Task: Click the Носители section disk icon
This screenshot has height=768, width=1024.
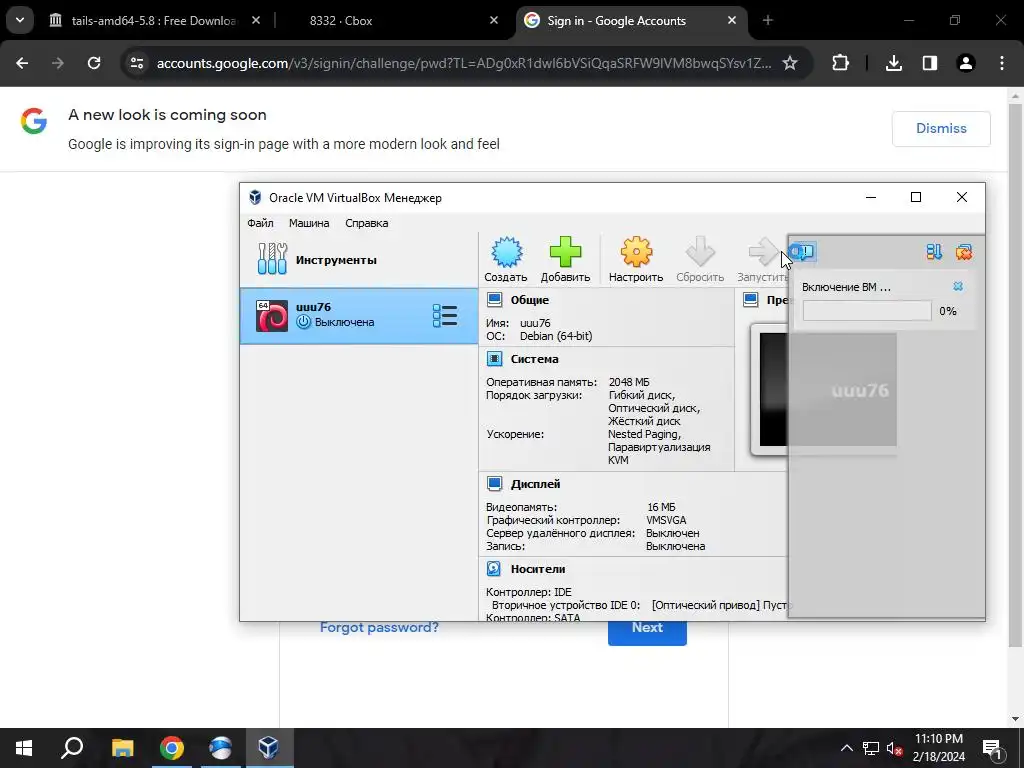Action: click(x=494, y=569)
